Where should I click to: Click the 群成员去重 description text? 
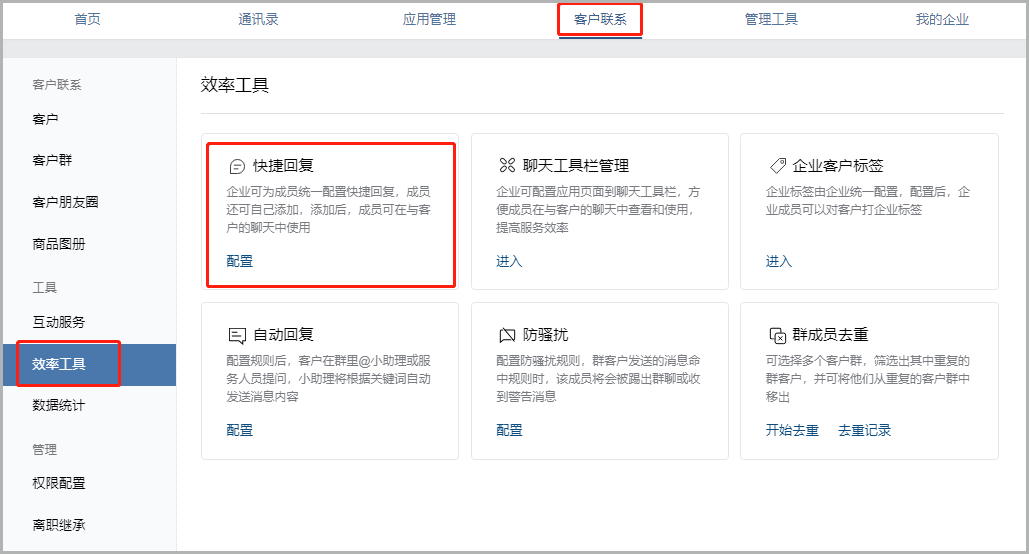click(868, 379)
